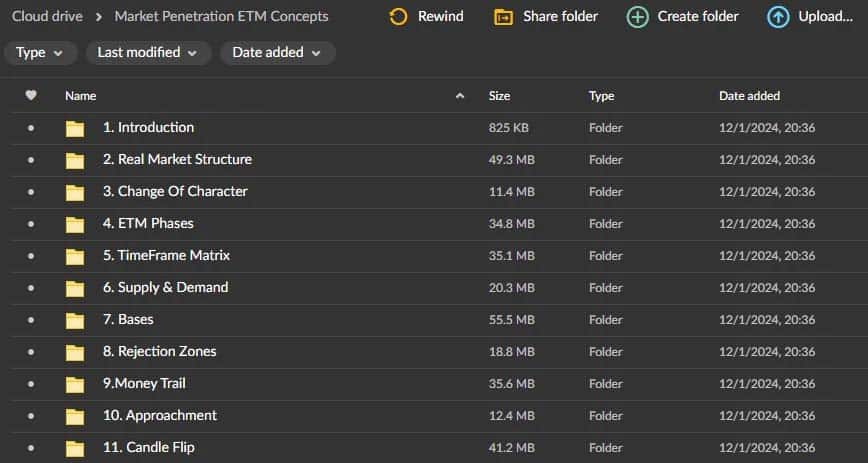Sort by the Size column header
The image size is (868, 463).
tap(499, 96)
